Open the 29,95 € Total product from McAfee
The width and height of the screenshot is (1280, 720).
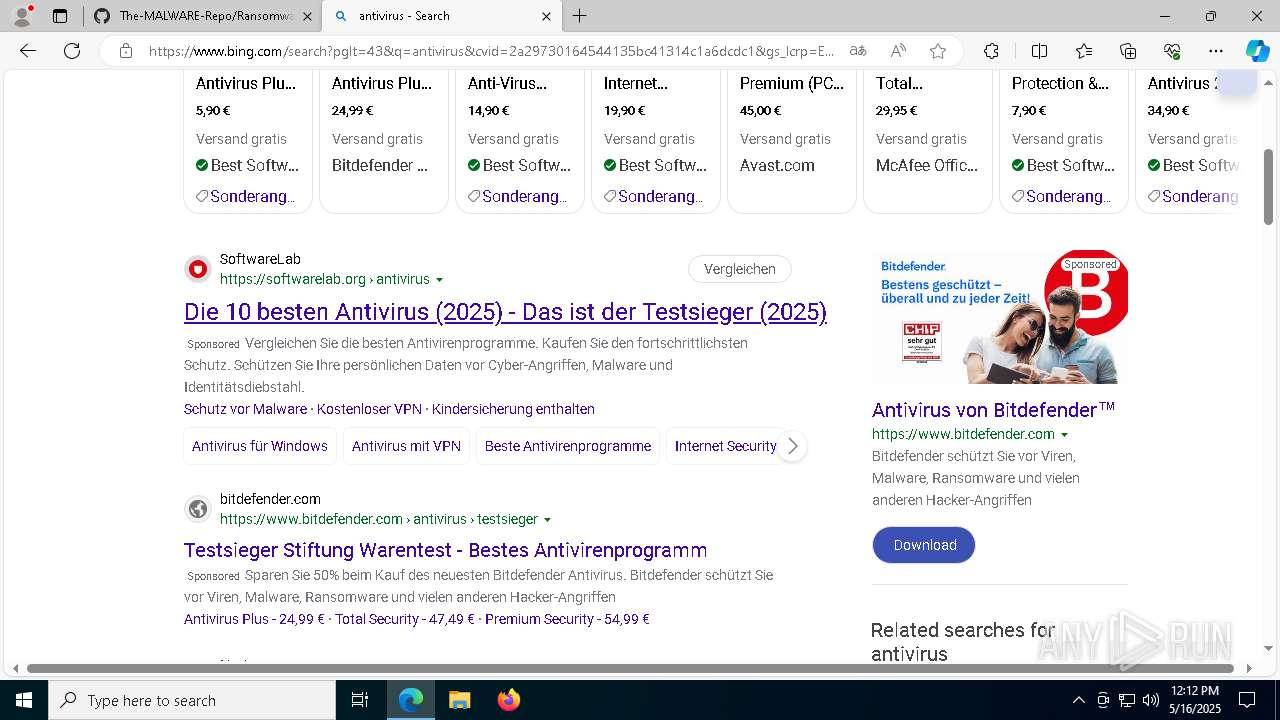928,140
